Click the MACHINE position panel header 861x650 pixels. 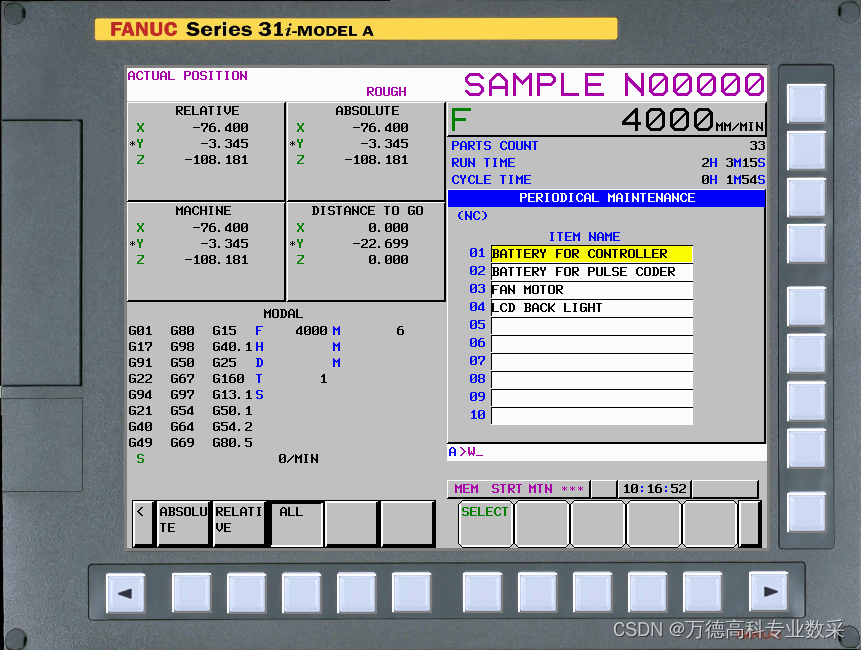pyautogui.click(x=203, y=211)
